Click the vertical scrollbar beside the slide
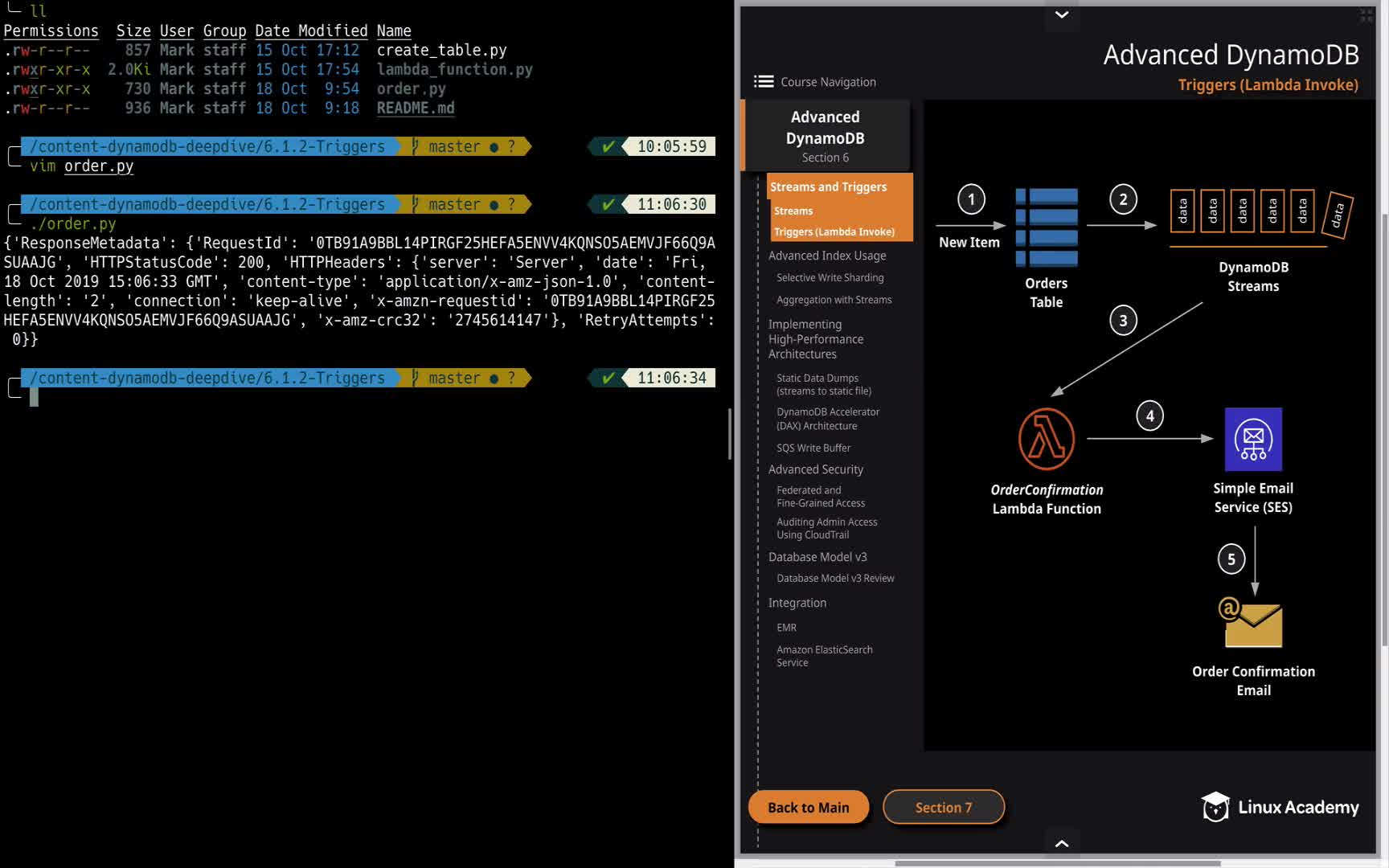1389x868 pixels. [1384, 430]
